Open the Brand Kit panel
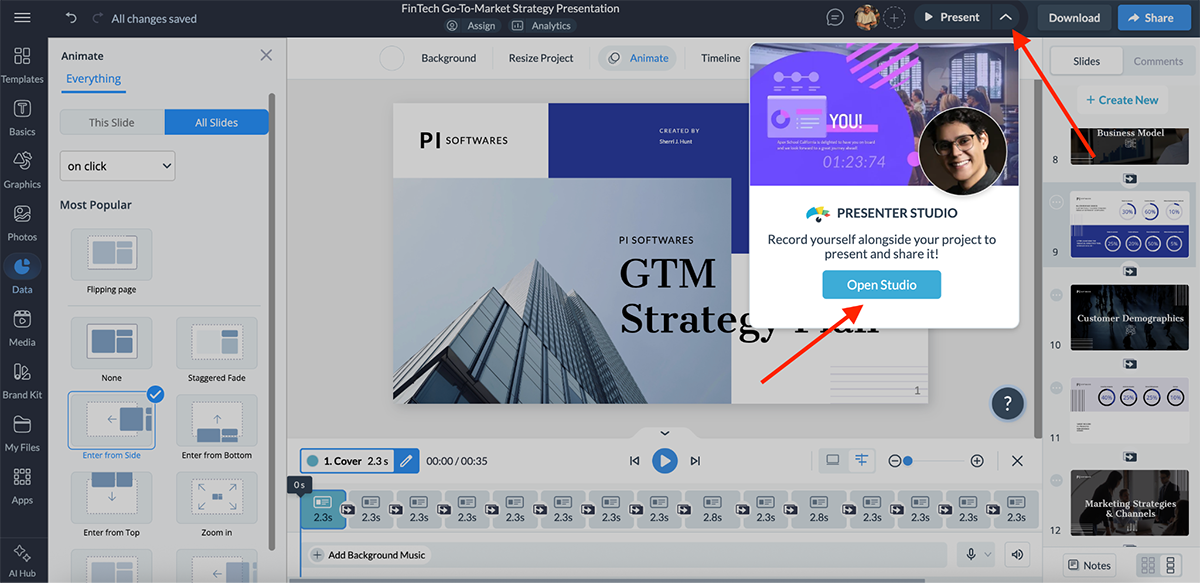The image size is (1200, 583). click(22, 379)
